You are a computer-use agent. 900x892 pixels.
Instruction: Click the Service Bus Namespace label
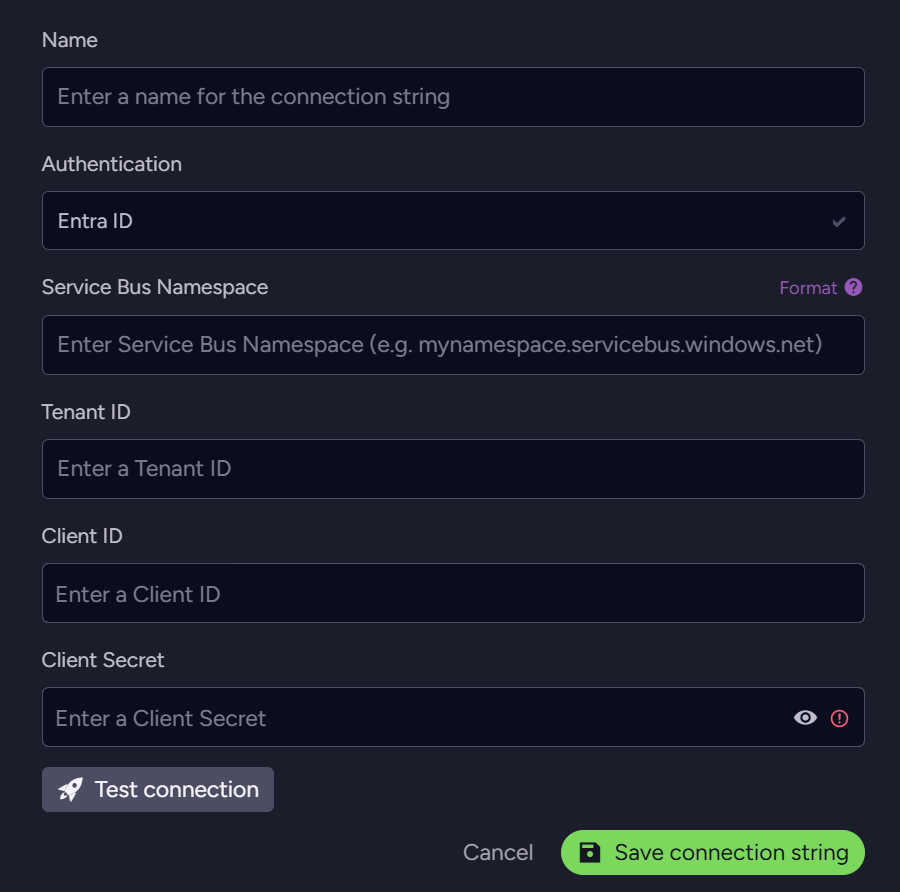tap(155, 287)
